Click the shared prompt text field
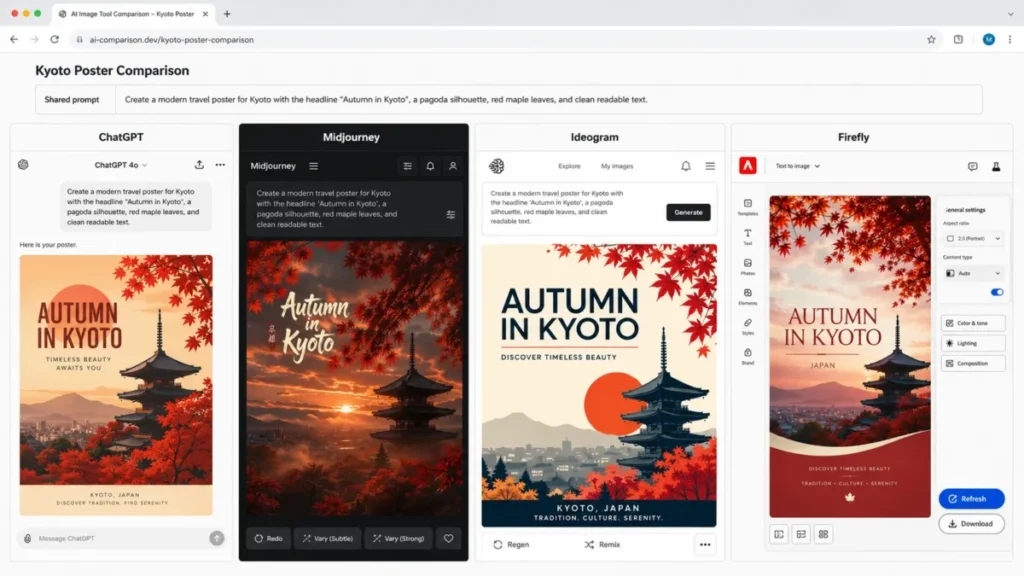1024x576 pixels. point(549,100)
